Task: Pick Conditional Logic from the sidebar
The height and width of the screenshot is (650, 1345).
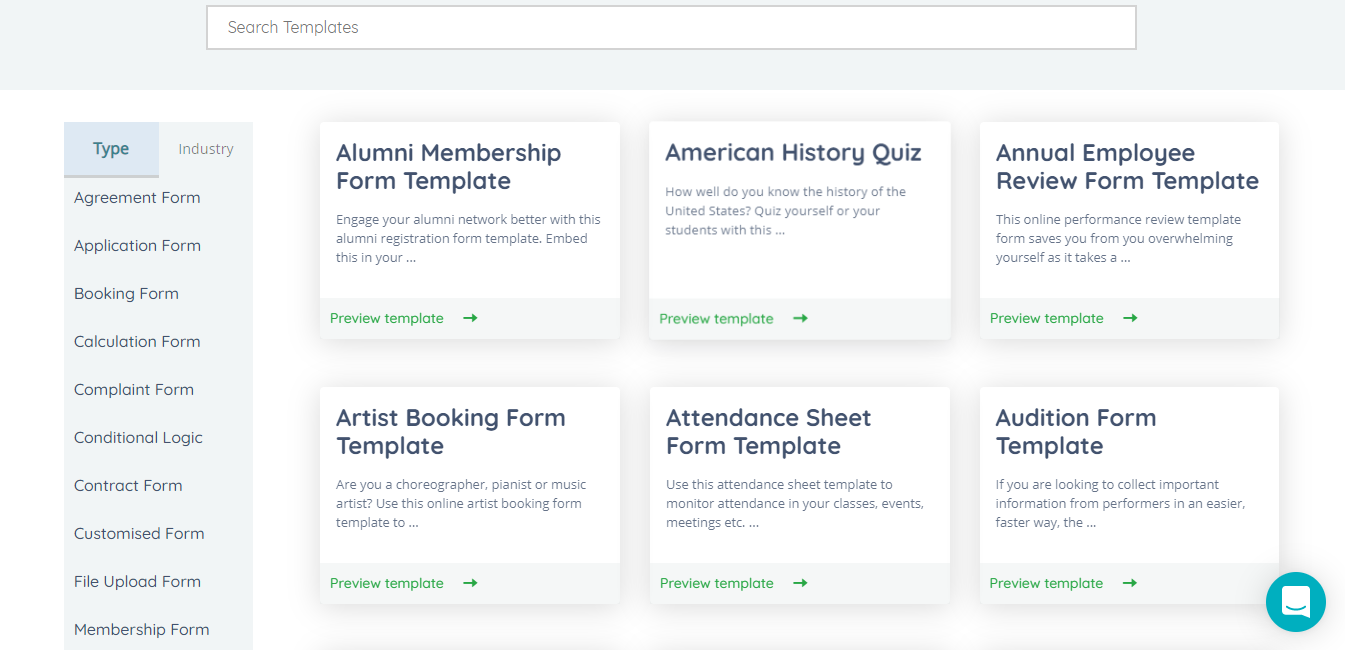Action: [x=138, y=438]
